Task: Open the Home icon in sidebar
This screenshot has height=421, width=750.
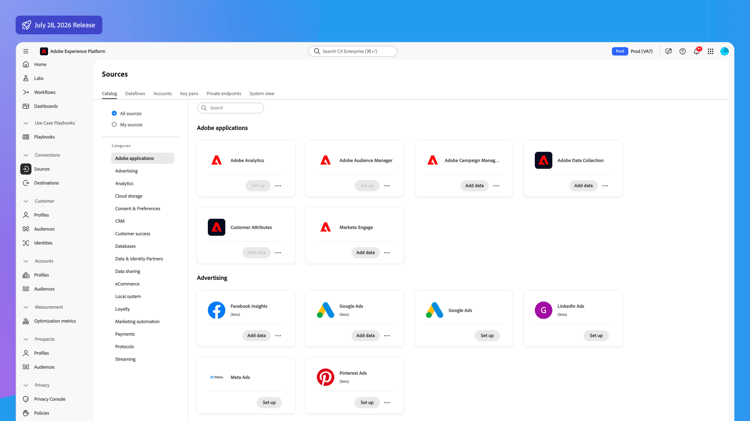Action: (26, 64)
